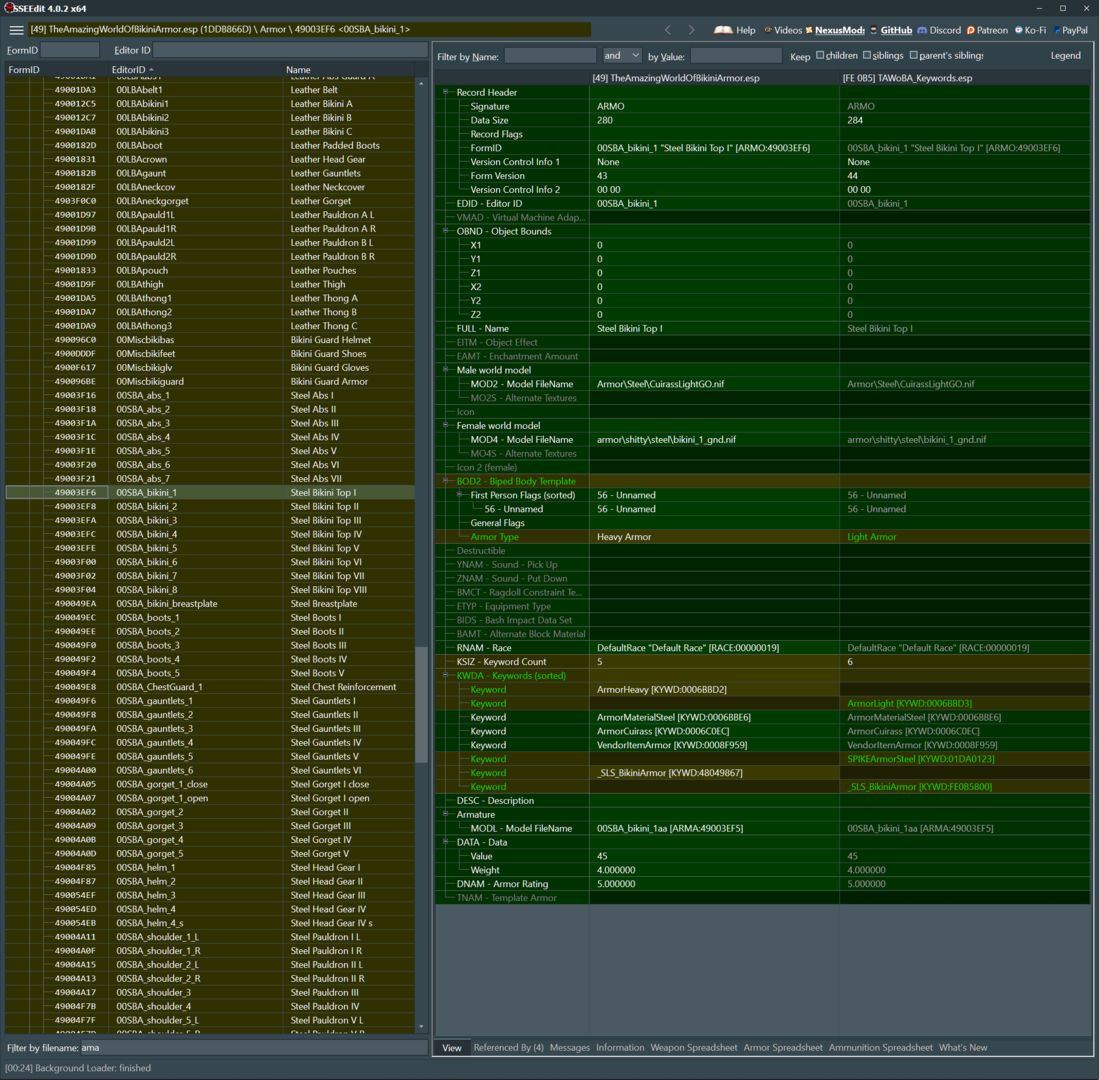Image resolution: width=1099 pixels, height=1080 pixels.
Task: Switch to the Referenced By (4) tab
Action: click(x=508, y=1048)
